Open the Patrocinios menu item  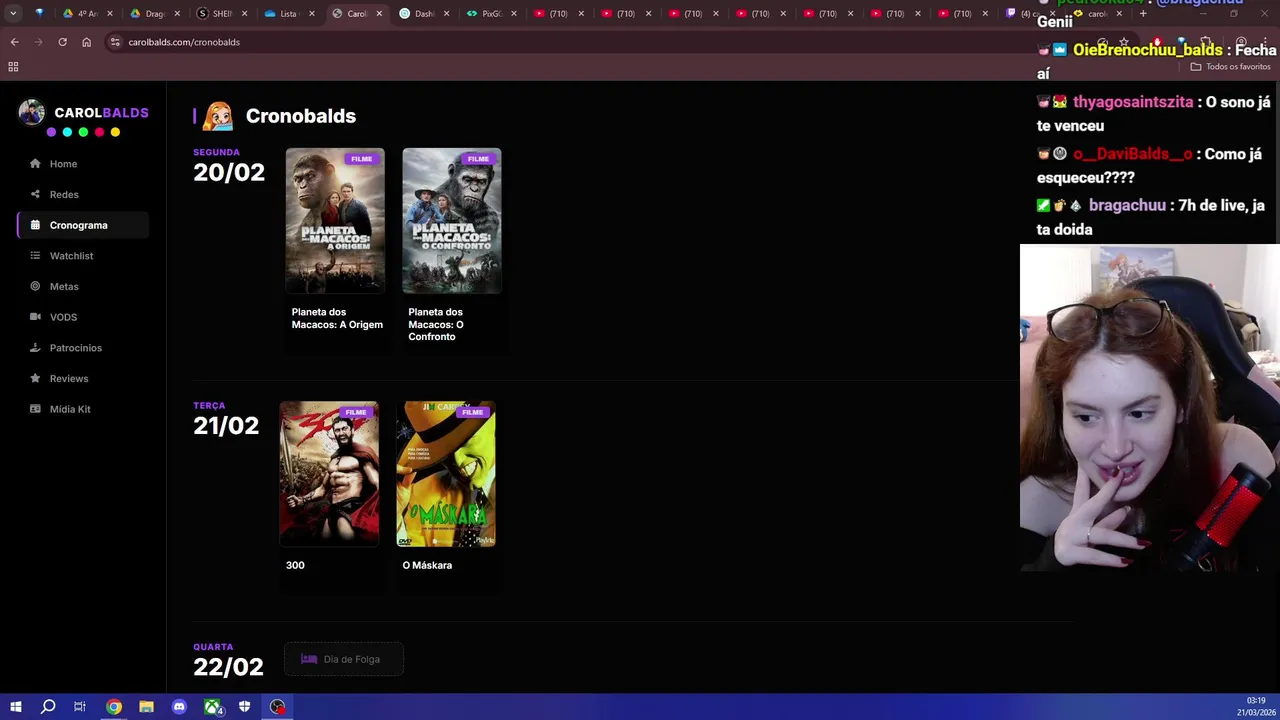(x=83, y=348)
